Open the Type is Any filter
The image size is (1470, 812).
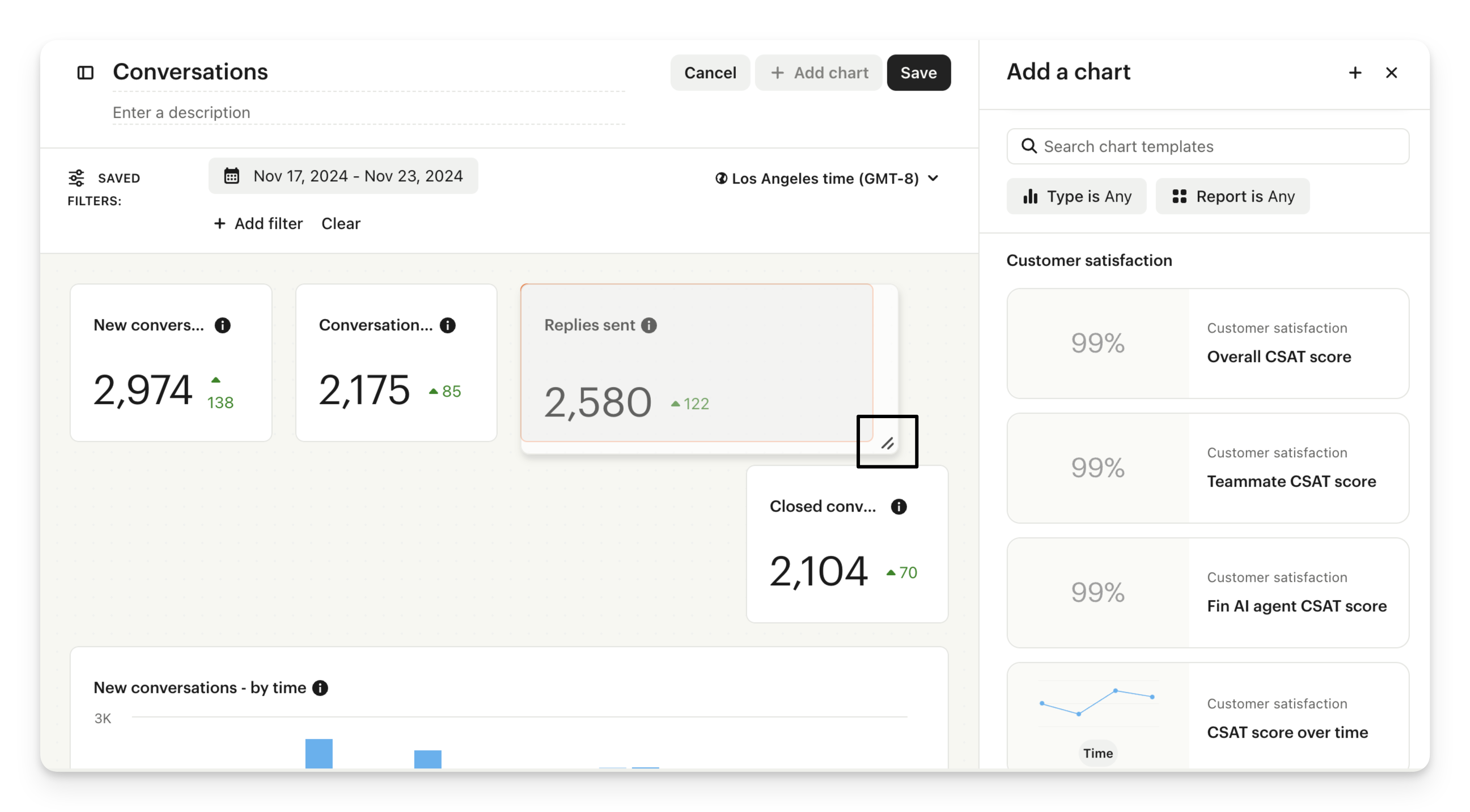pos(1076,196)
